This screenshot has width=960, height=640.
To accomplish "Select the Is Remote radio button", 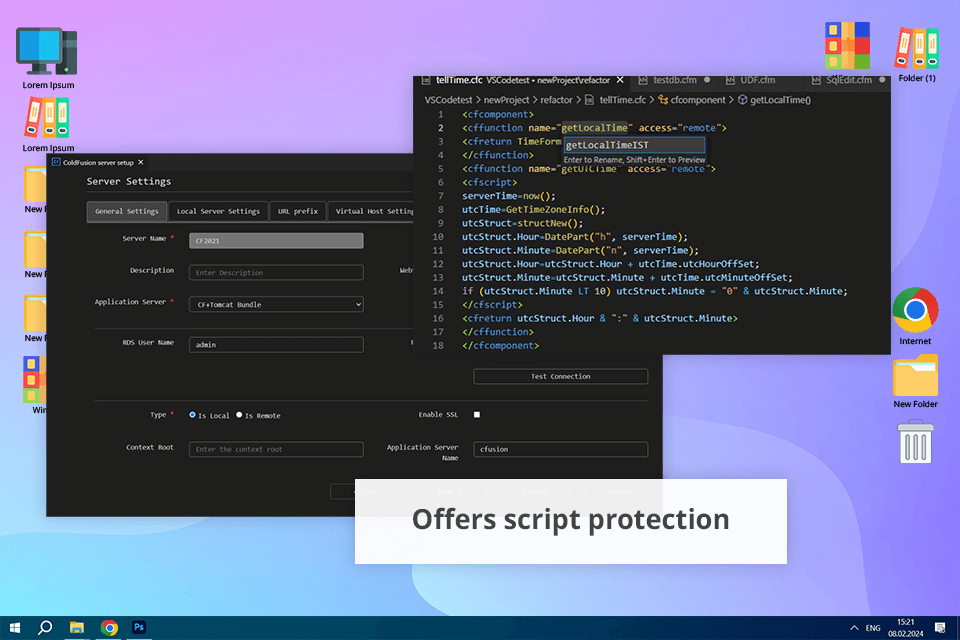I will tap(239, 415).
